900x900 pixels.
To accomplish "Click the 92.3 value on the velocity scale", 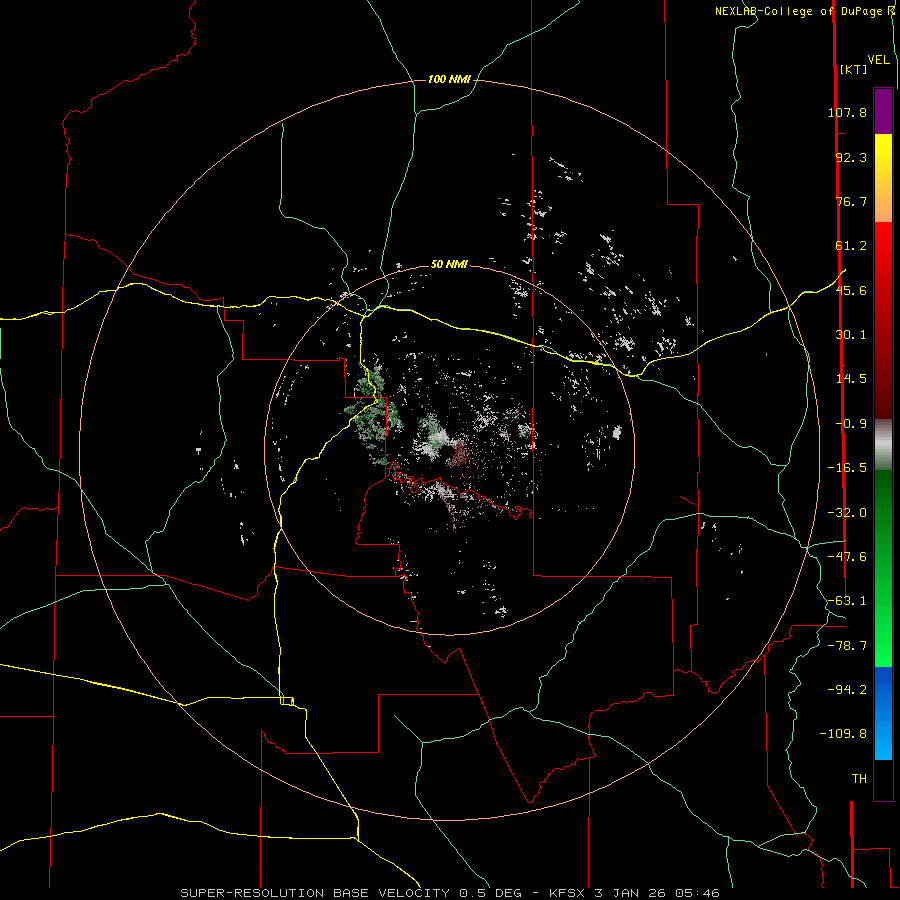I will [x=851, y=157].
